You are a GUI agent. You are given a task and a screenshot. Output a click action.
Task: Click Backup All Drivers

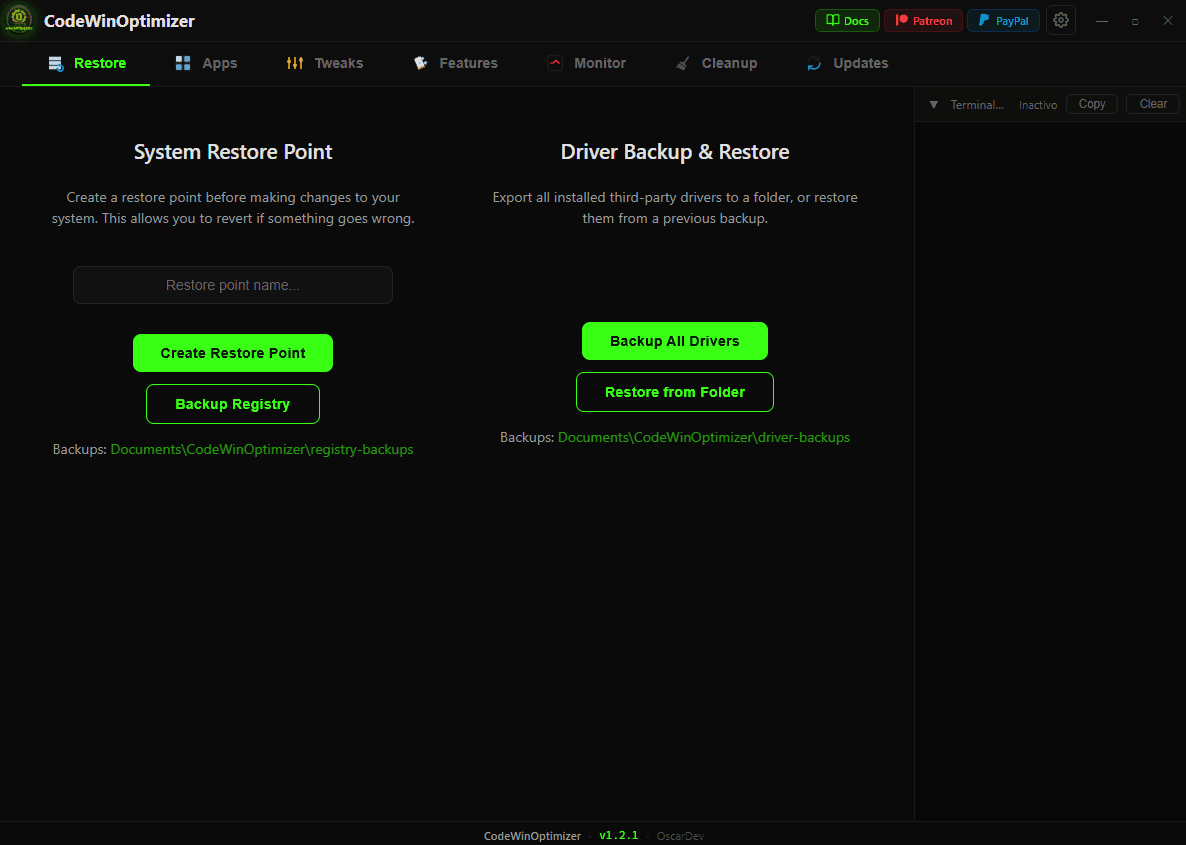pyautogui.click(x=675, y=341)
